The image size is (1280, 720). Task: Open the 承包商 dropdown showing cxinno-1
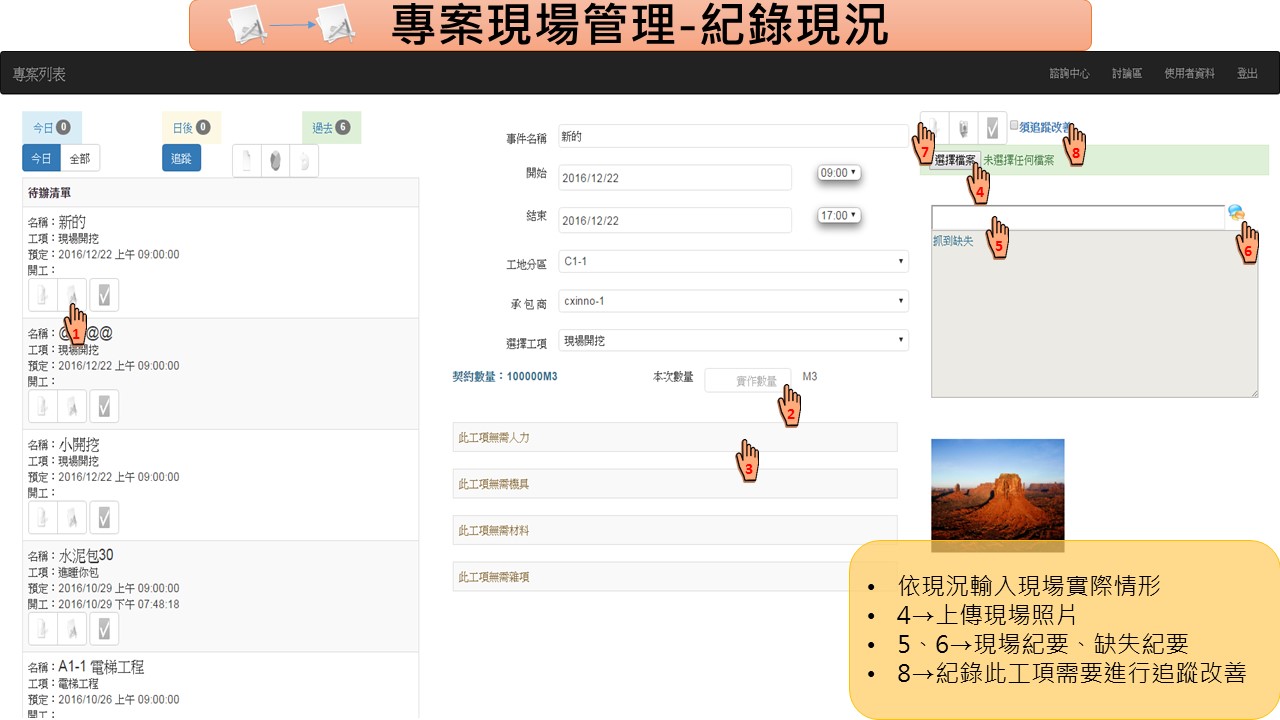[733, 301]
